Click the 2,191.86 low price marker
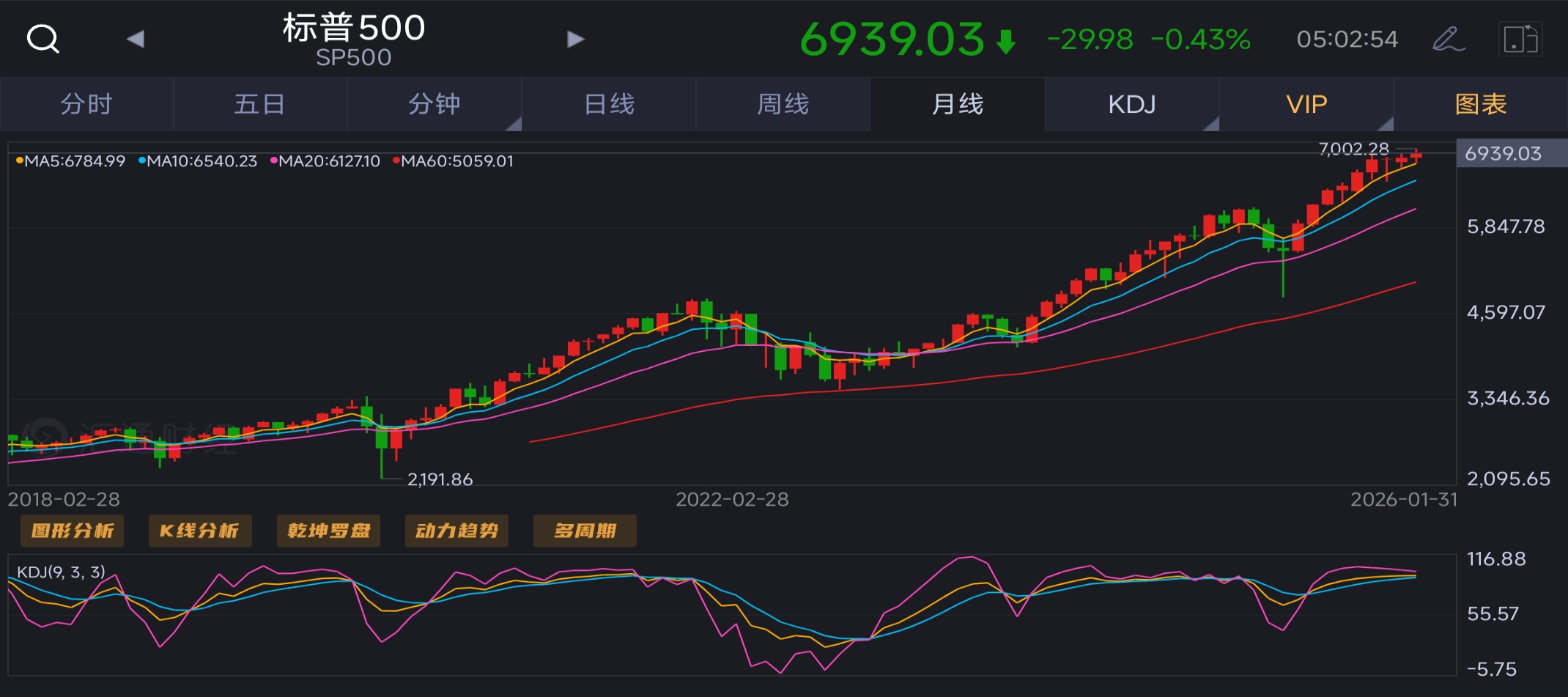 pos(440,479)
